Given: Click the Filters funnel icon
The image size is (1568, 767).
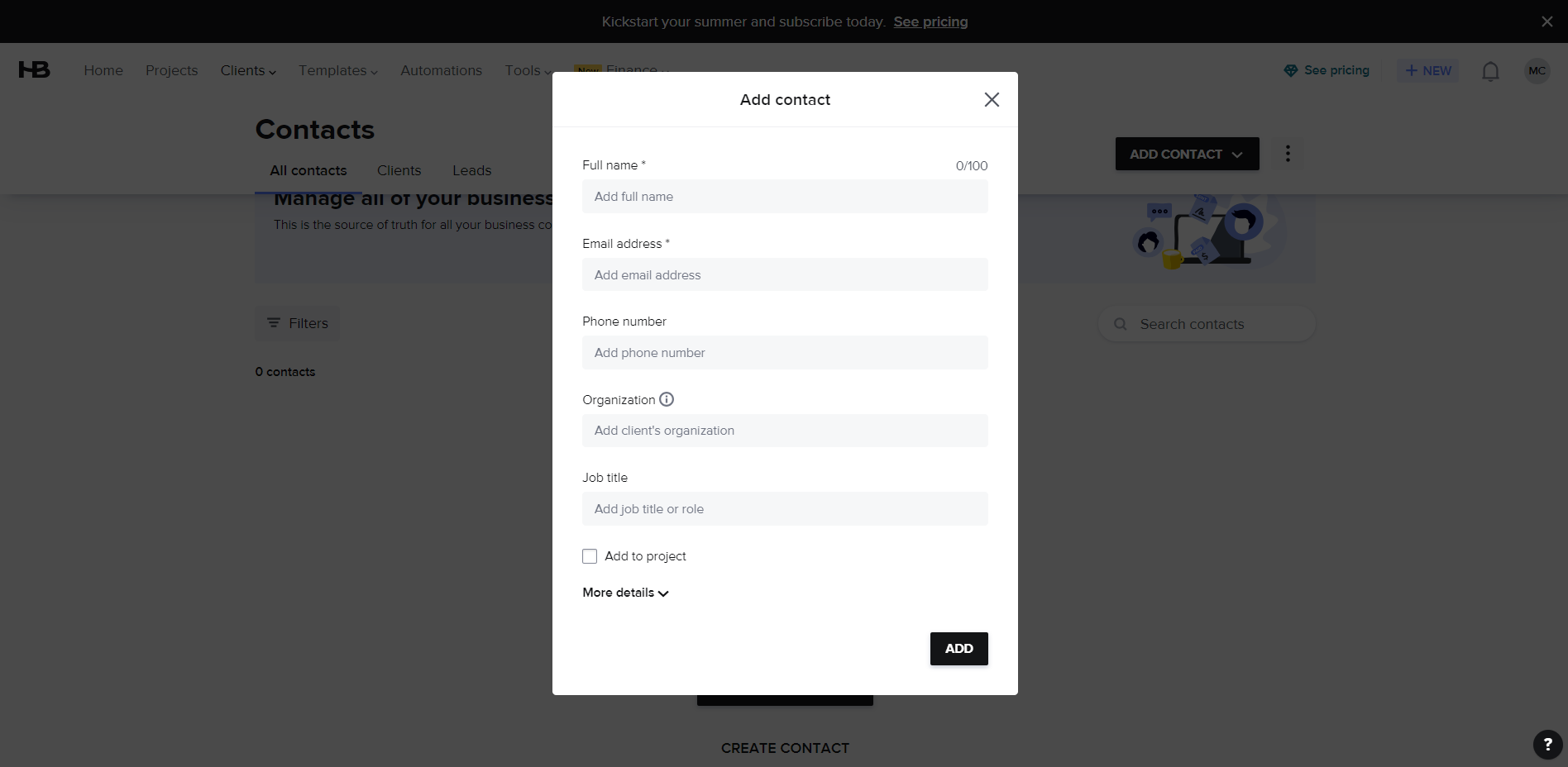Looking at the screenshot, I should pyautogui.click(x=274, y=323).
